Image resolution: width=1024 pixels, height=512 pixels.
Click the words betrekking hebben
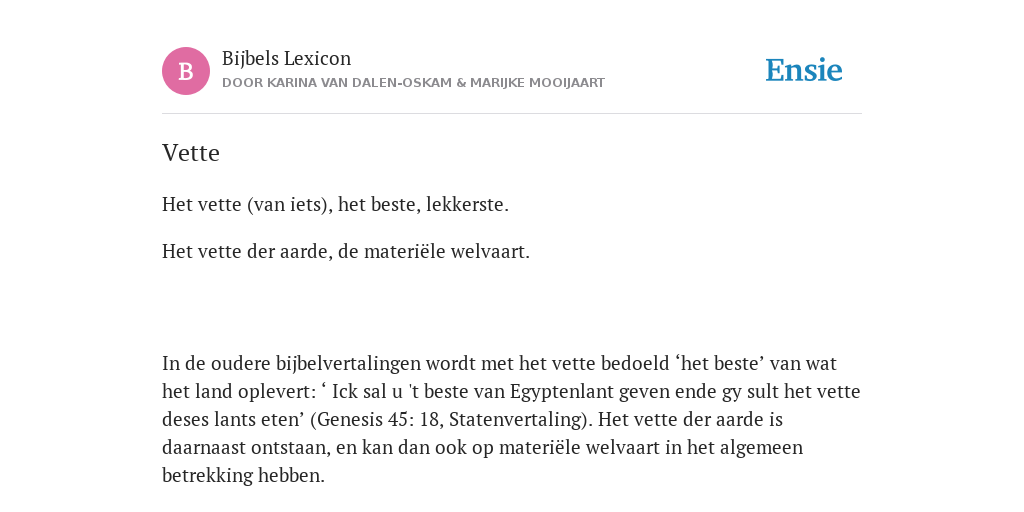pos(243,475)
